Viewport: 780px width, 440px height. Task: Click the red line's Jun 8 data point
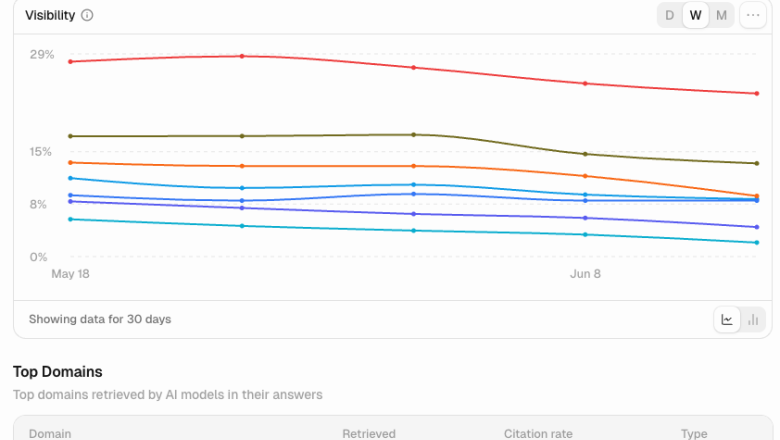click(585, 84)
